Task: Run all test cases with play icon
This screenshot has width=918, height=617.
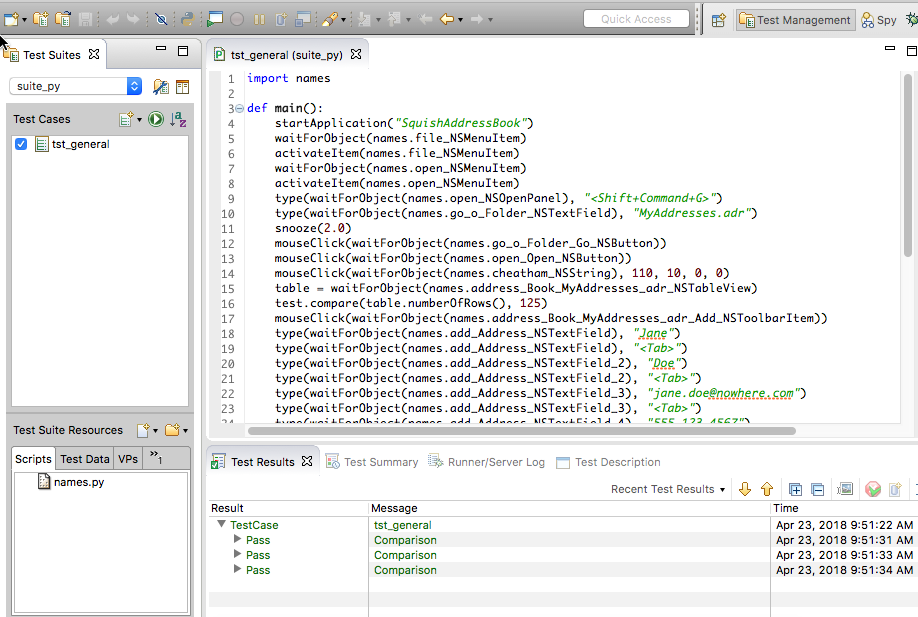Action: click(x=156, y=119)
